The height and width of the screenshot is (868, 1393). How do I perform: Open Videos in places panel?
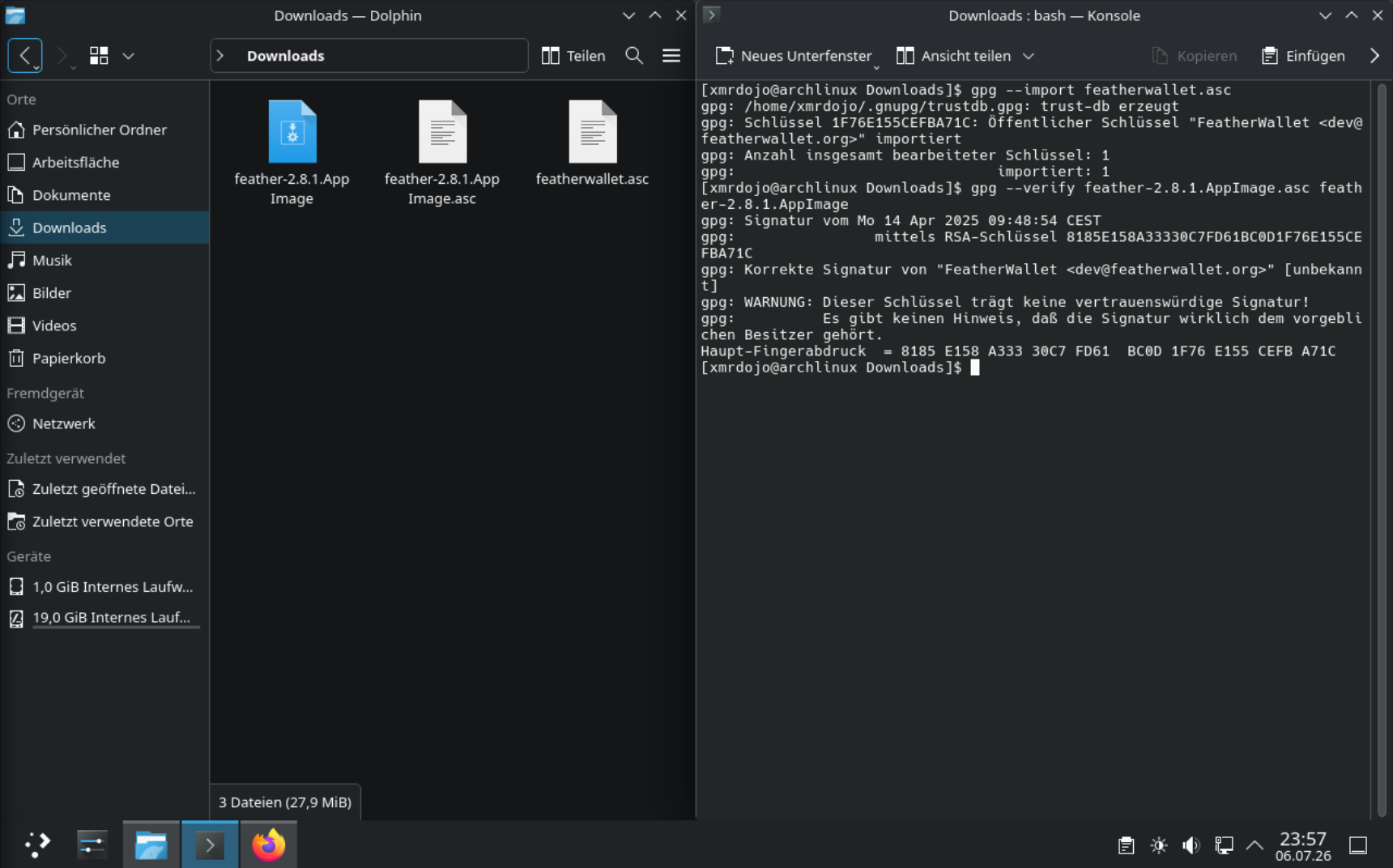104,325
